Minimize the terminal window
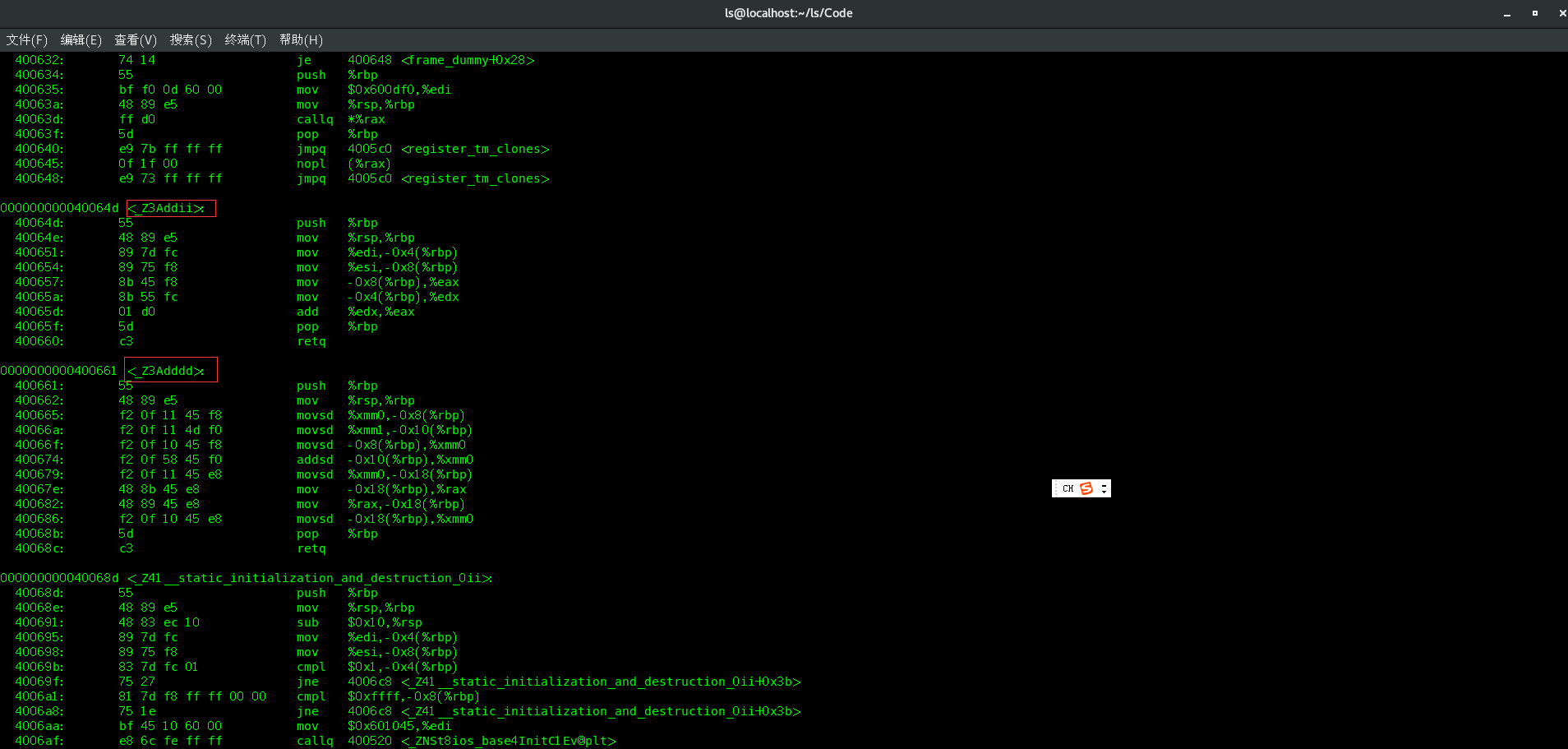The image size is (1568, 749). [1507, 13]
